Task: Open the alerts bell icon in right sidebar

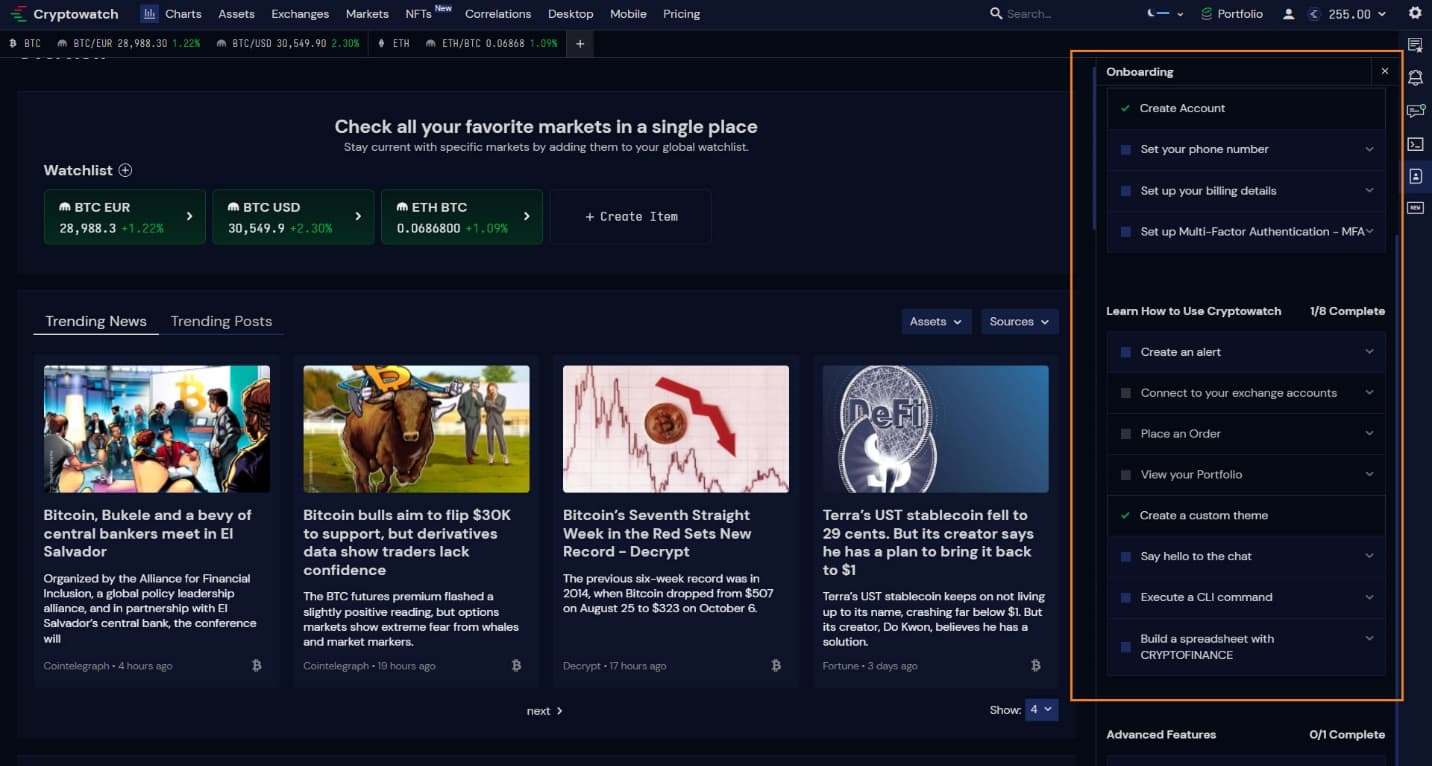Action: pyautogui.click(x=1415, y=78)
